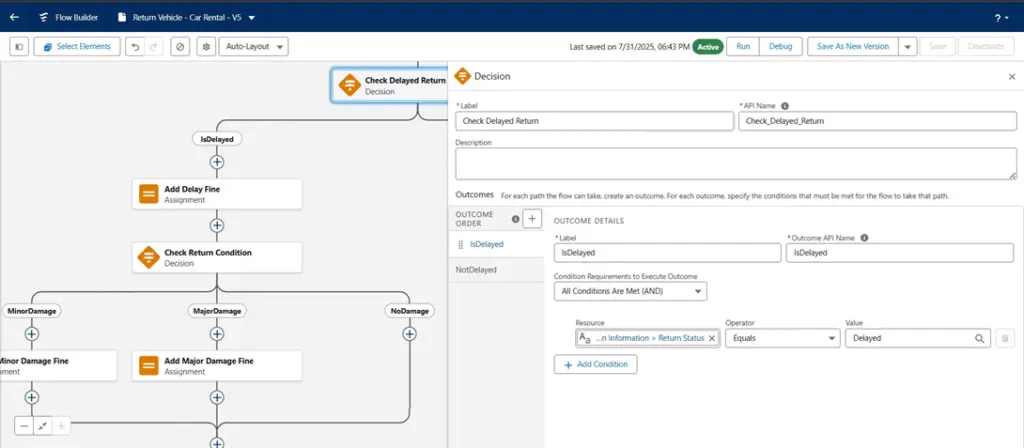
Task: Select the Check Return Condition decision icon
Action: pyautogui.click(x=149, y=257)
